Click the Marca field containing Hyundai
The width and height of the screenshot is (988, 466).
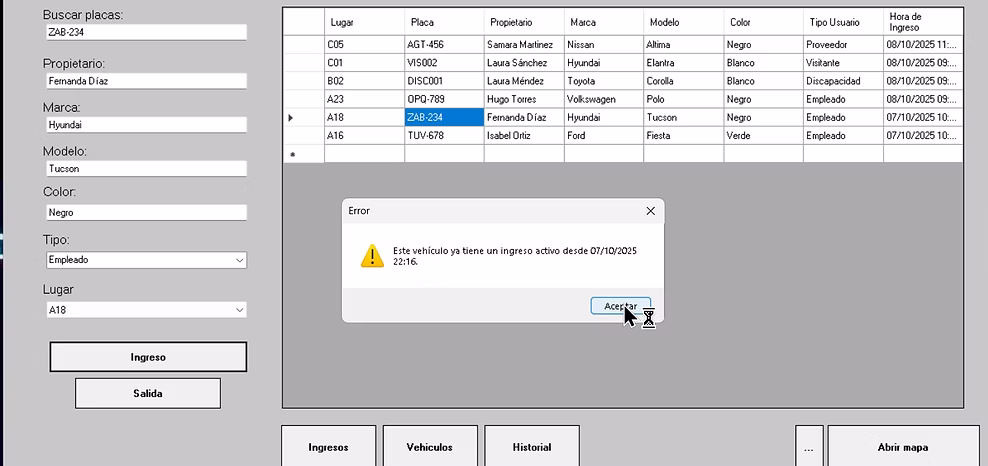point(146,125)
